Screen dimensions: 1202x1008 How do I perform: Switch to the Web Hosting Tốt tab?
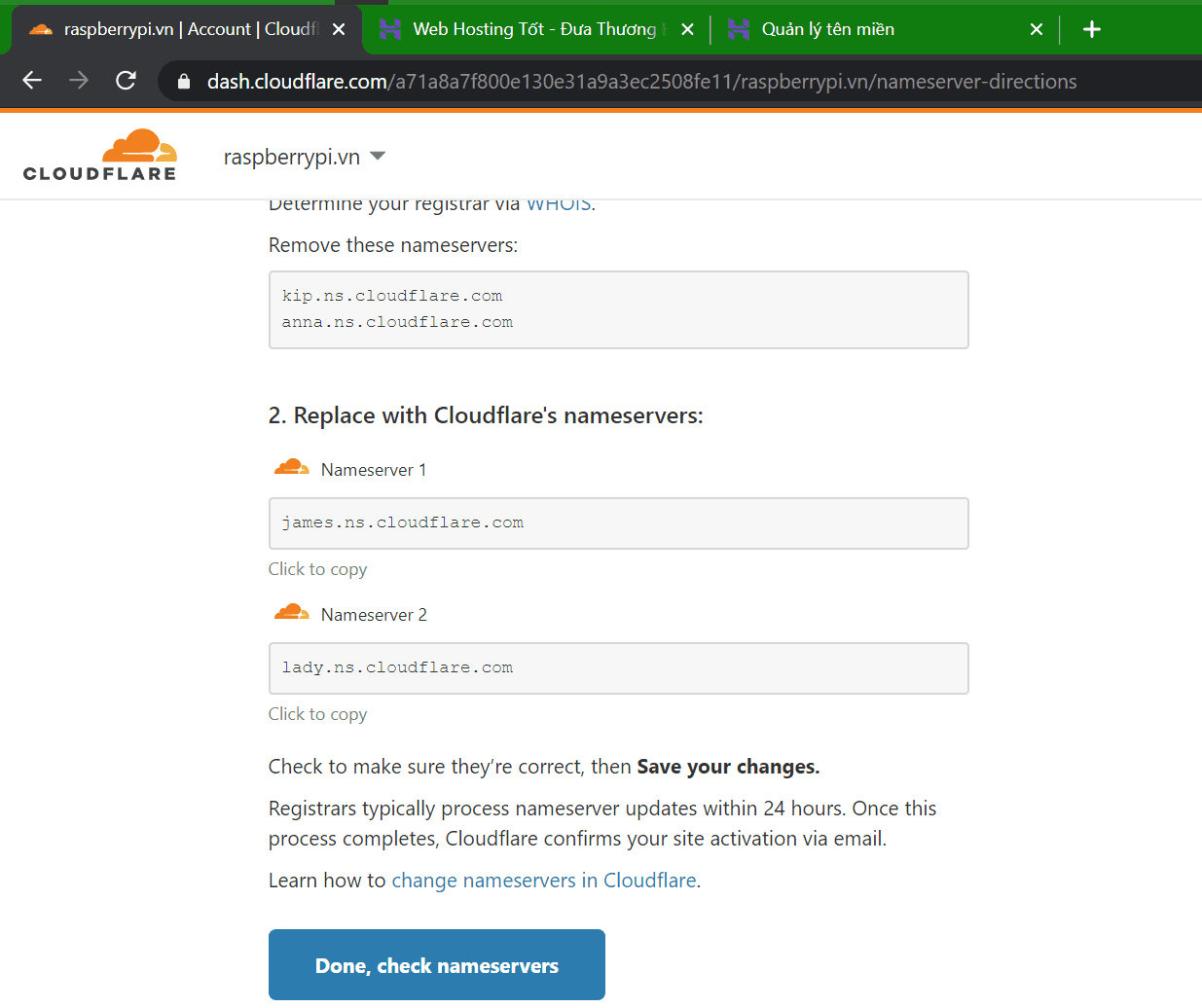click(533, 29)
